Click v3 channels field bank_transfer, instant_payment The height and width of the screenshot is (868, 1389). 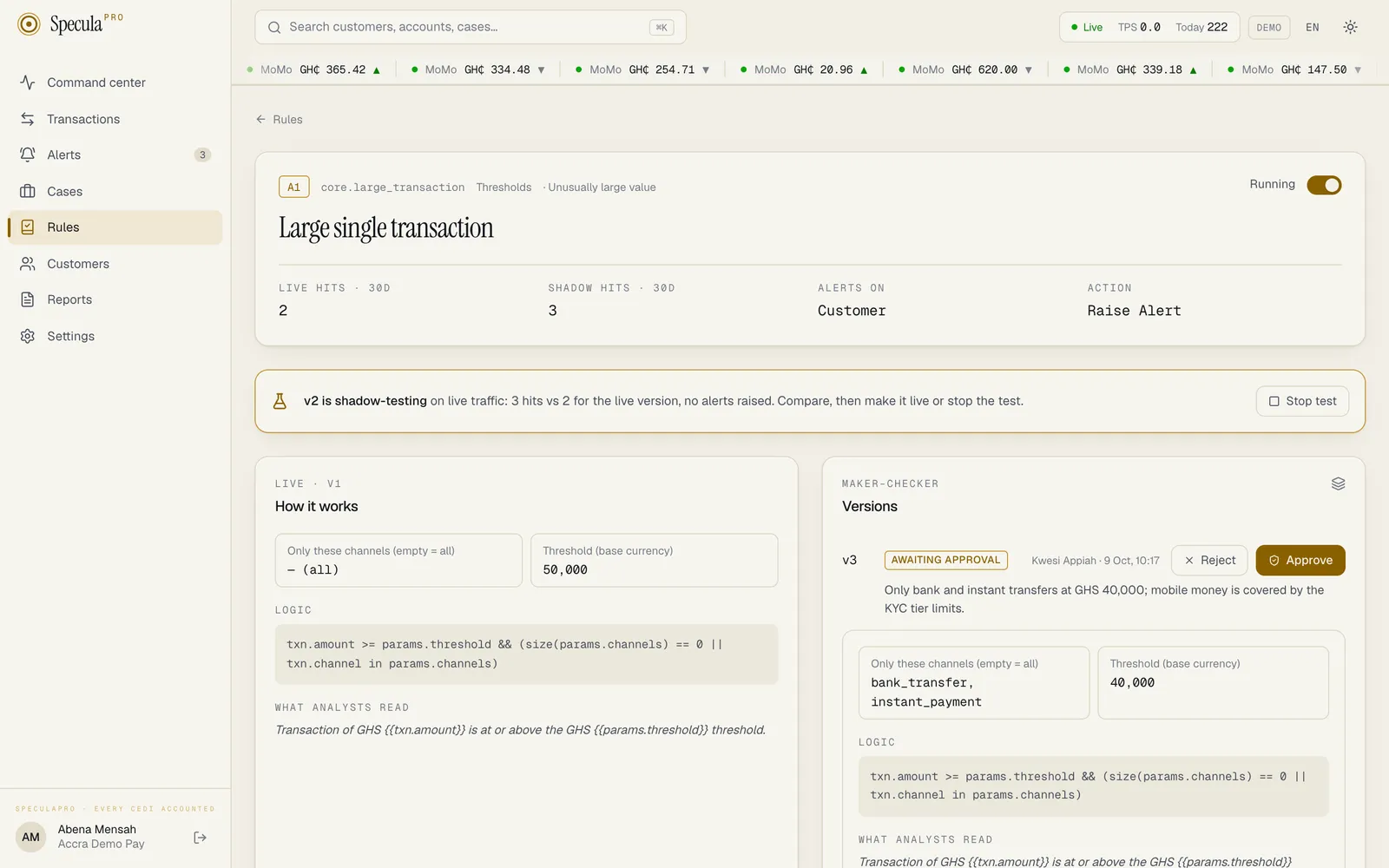pos(974,683)
